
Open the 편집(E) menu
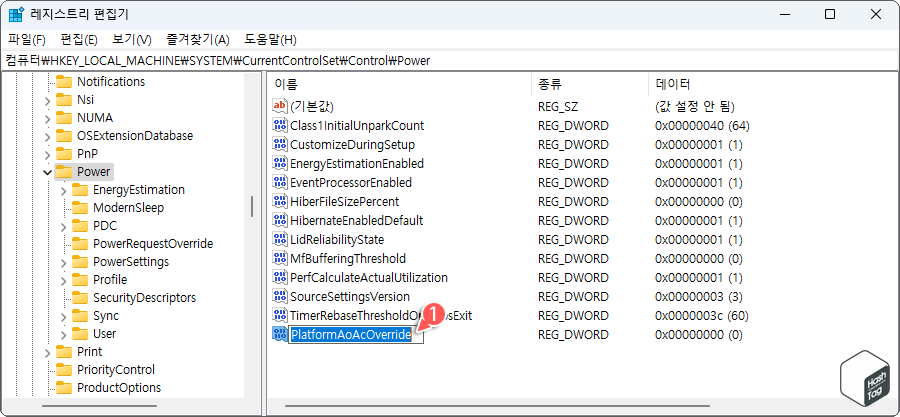coord(79,40)
